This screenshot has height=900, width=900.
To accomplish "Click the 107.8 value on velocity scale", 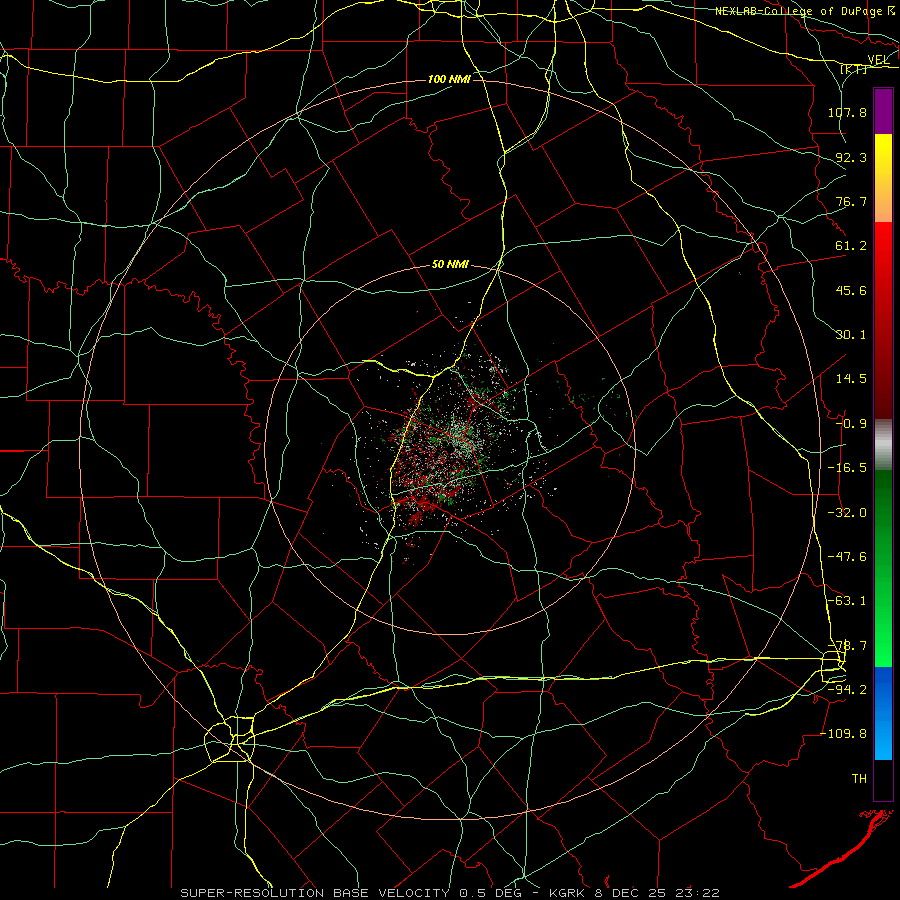I will [x=847, y=112].
